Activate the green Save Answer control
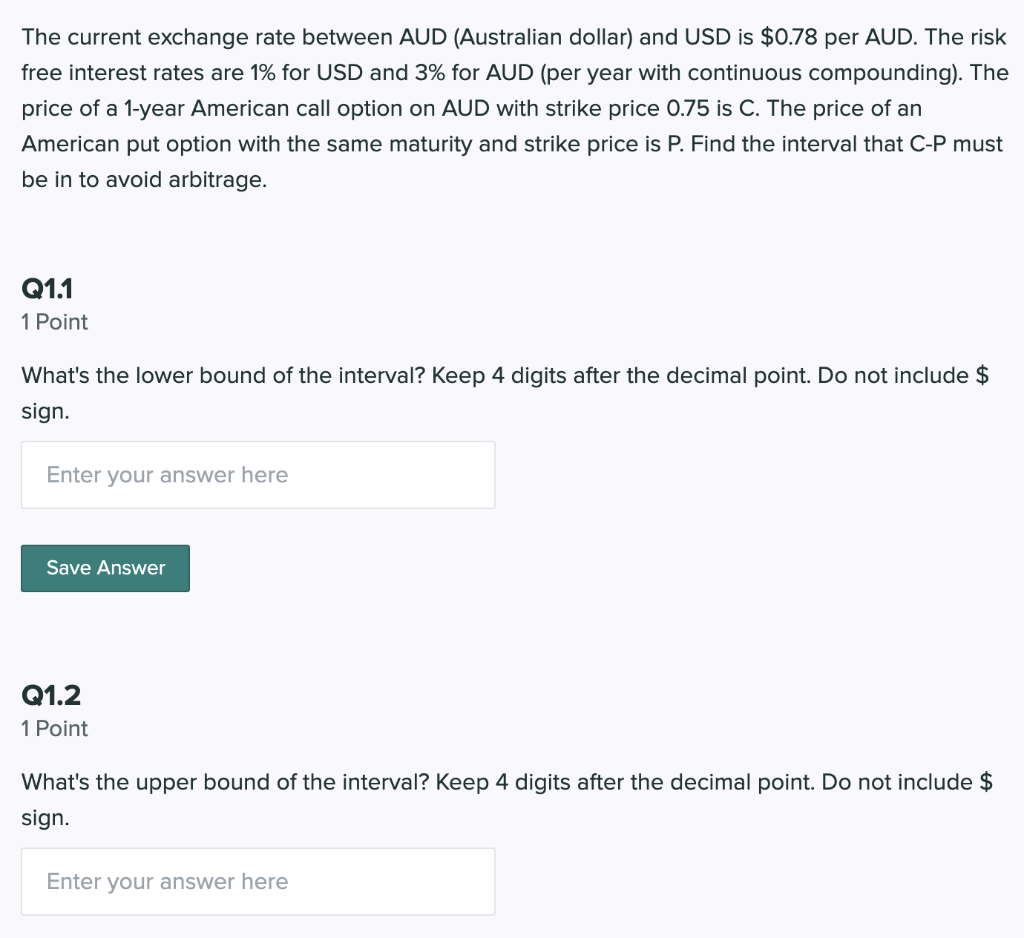 click(x=105, y=568)
